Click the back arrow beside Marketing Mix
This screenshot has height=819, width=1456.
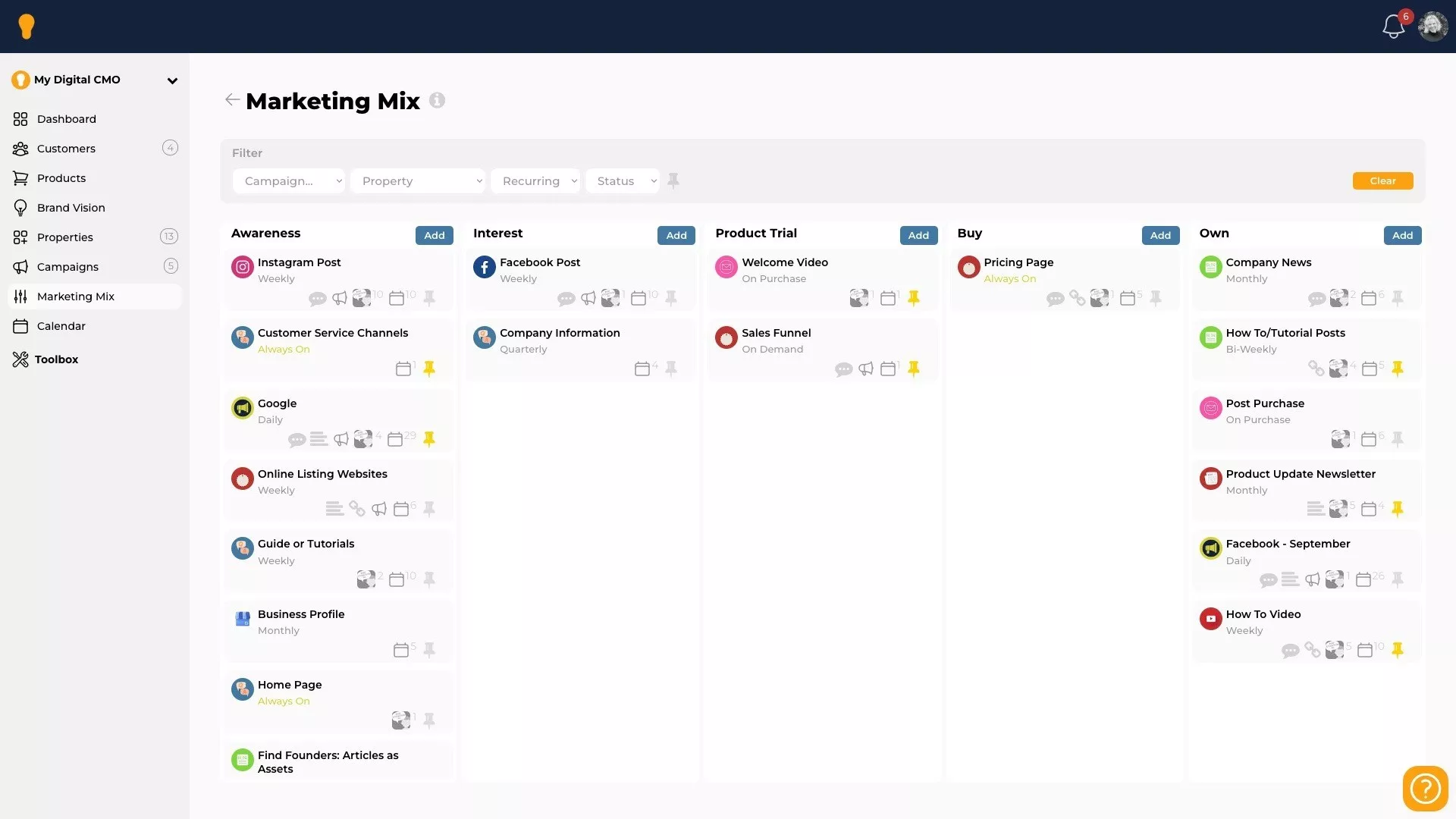tap(232, 100)
